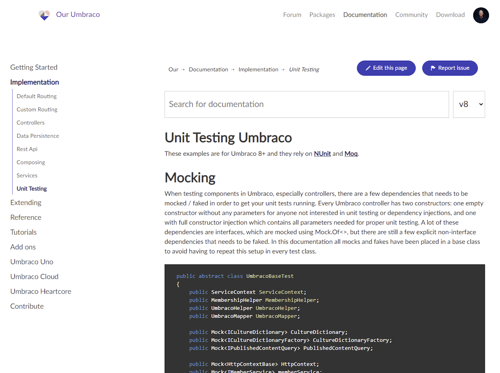Click the Unit Testing breadcrumb item
The image size is (500, 373).
pos(304,69)
